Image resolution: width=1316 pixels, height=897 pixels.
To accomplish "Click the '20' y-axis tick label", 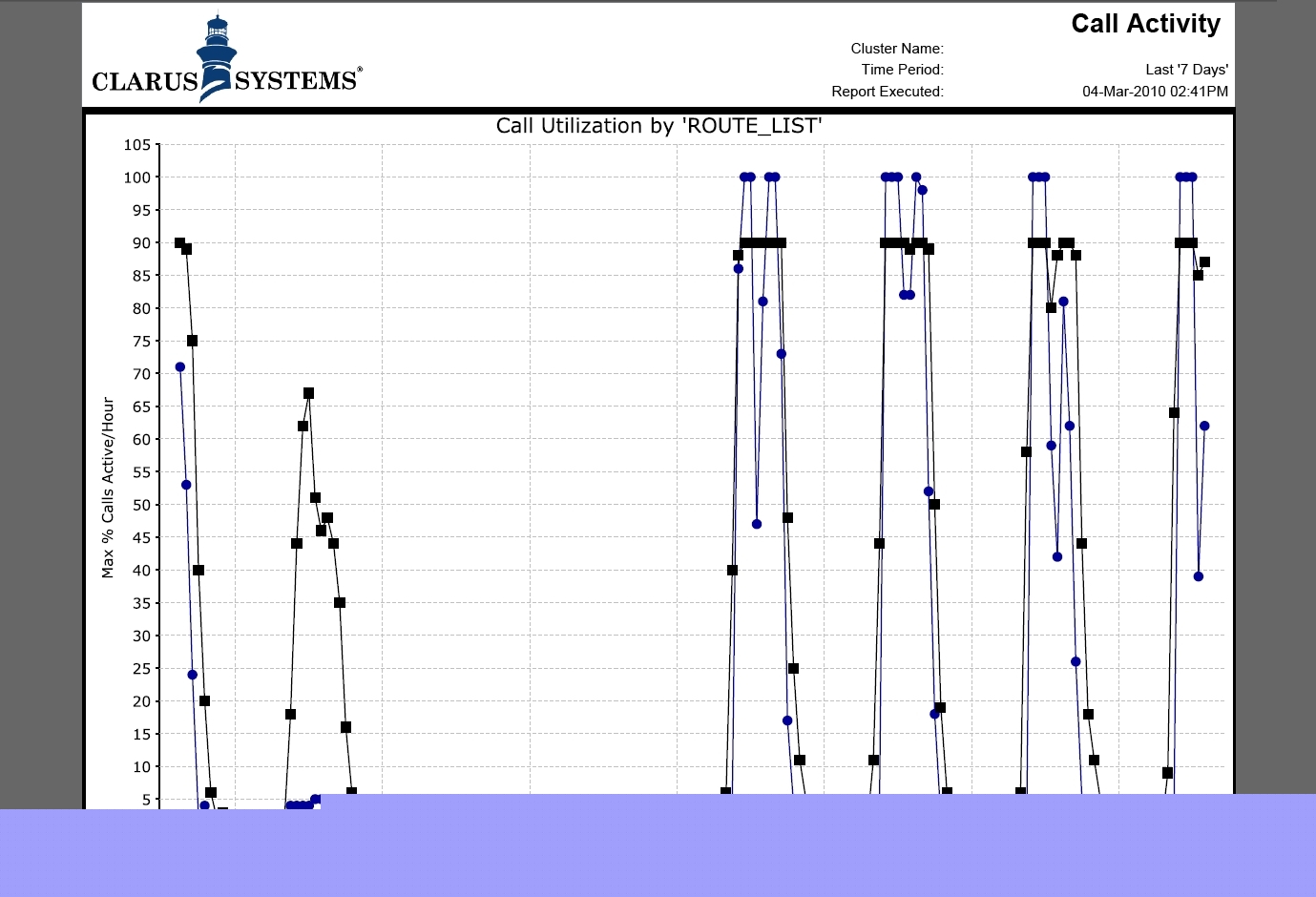I will pos(142,701).
